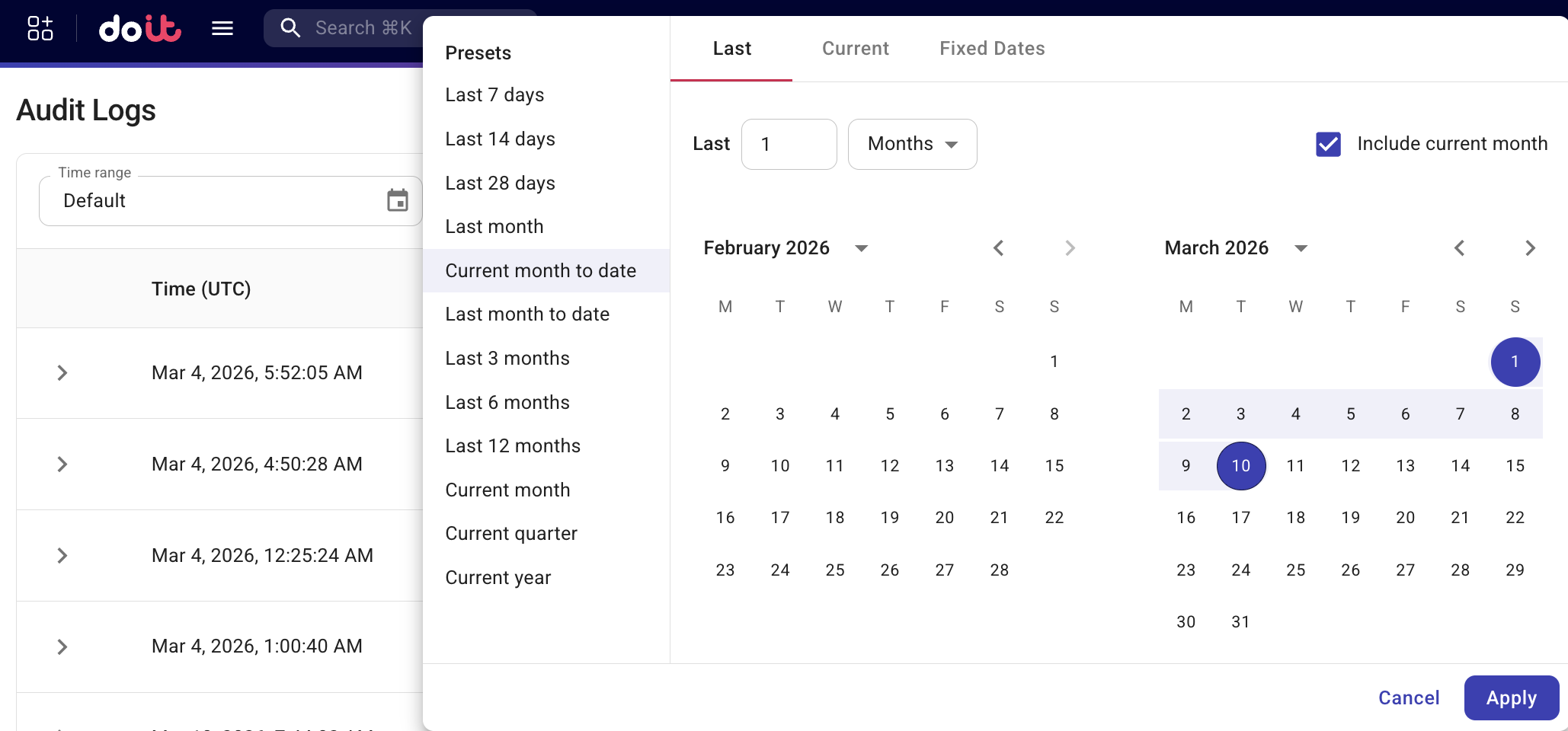This screenshot has height=731, width=1568.
Task: Click the DoiT logo
Action: 139,29
